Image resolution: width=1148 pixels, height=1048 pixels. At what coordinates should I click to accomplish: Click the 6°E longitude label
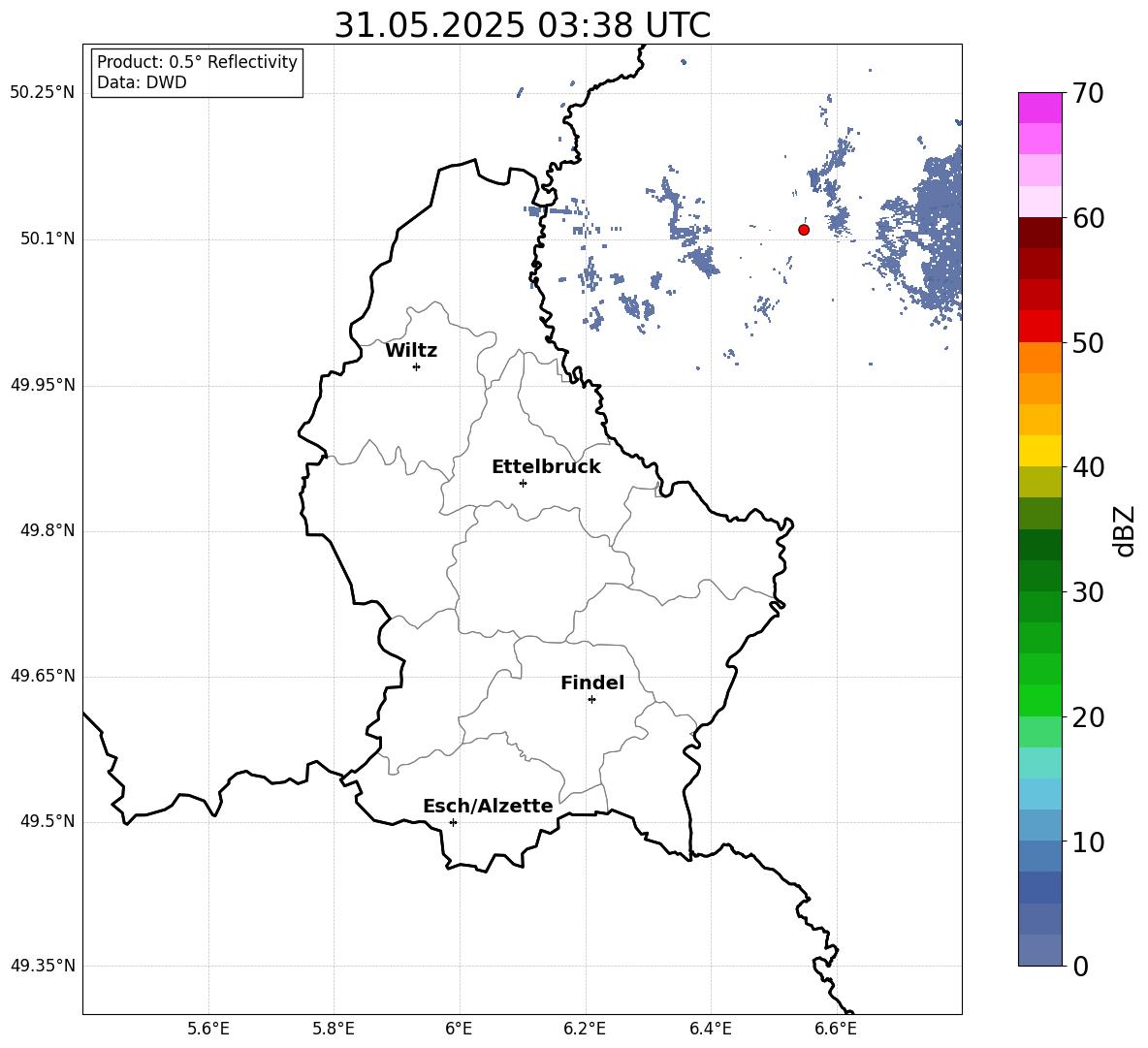pyautogui.click(x=459, y=1029)
